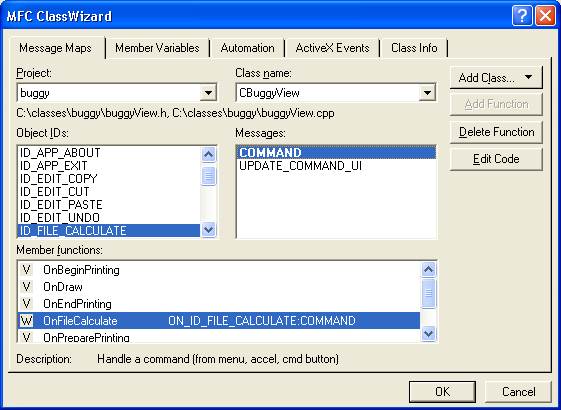This screenshot has width=561, height=410.
Task: Select the COMMAND message
Action: [x=336, y=153]
